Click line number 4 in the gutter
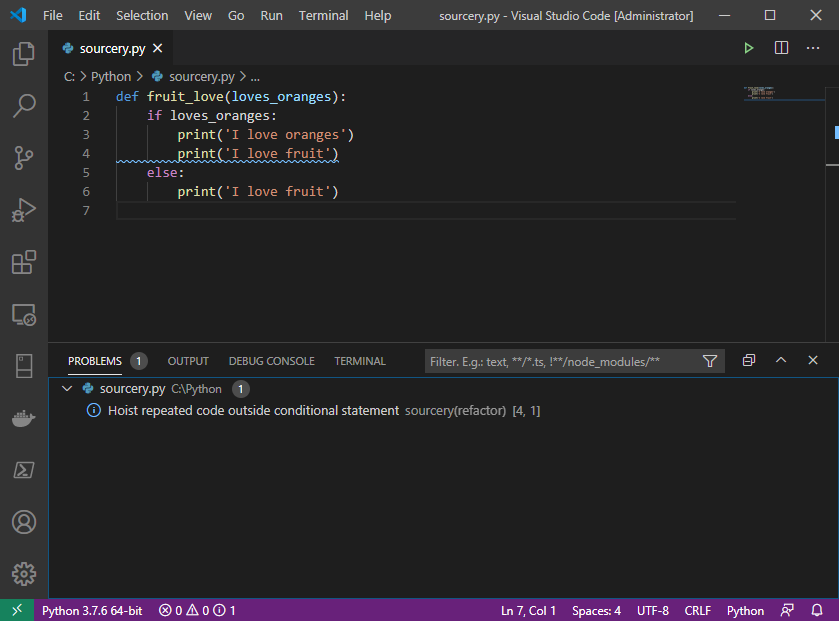Image resolution: width=839 pixels, height=621 pixels. pos(86,154)
